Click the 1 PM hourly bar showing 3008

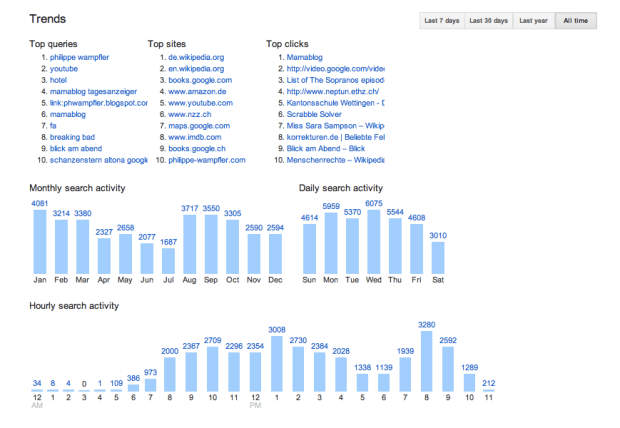pyautogui.click(x=277, y=364)
